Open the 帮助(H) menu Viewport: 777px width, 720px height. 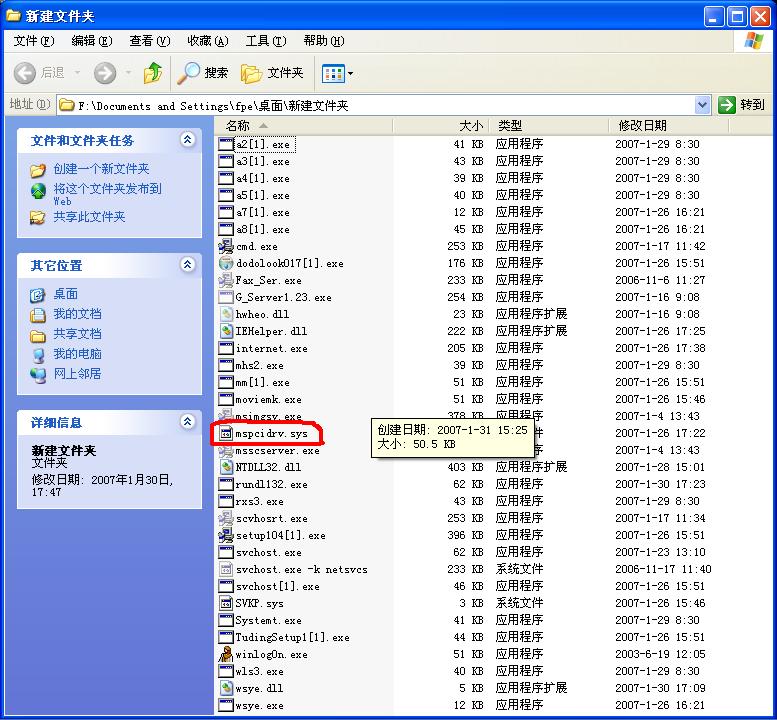324,41
